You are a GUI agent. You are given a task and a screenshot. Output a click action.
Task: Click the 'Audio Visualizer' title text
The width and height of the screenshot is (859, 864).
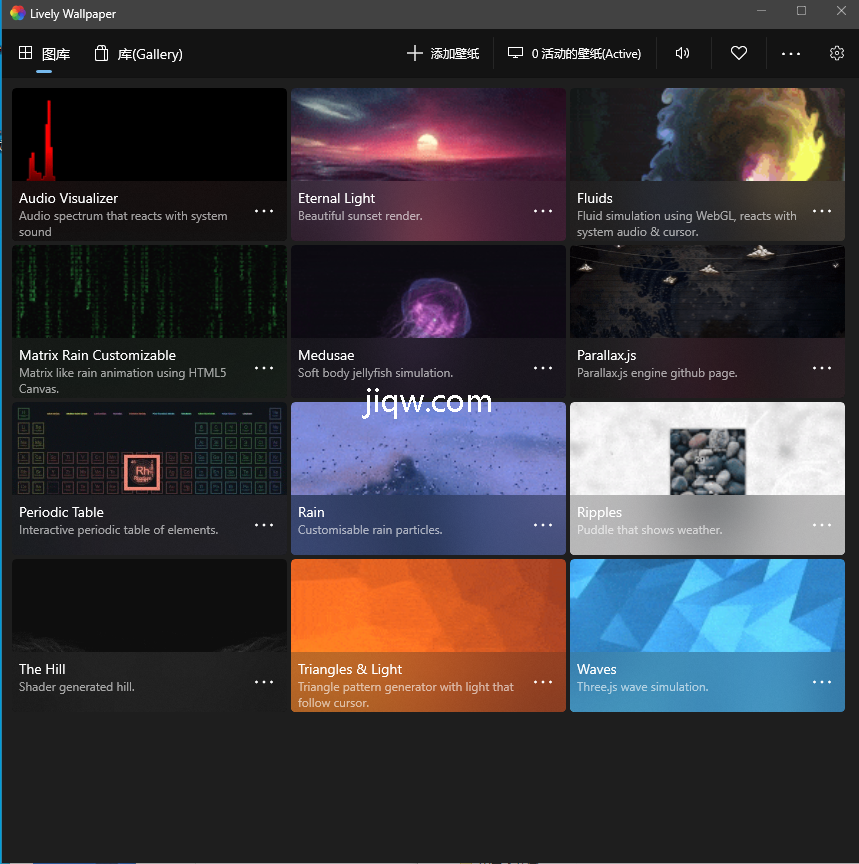68,198
